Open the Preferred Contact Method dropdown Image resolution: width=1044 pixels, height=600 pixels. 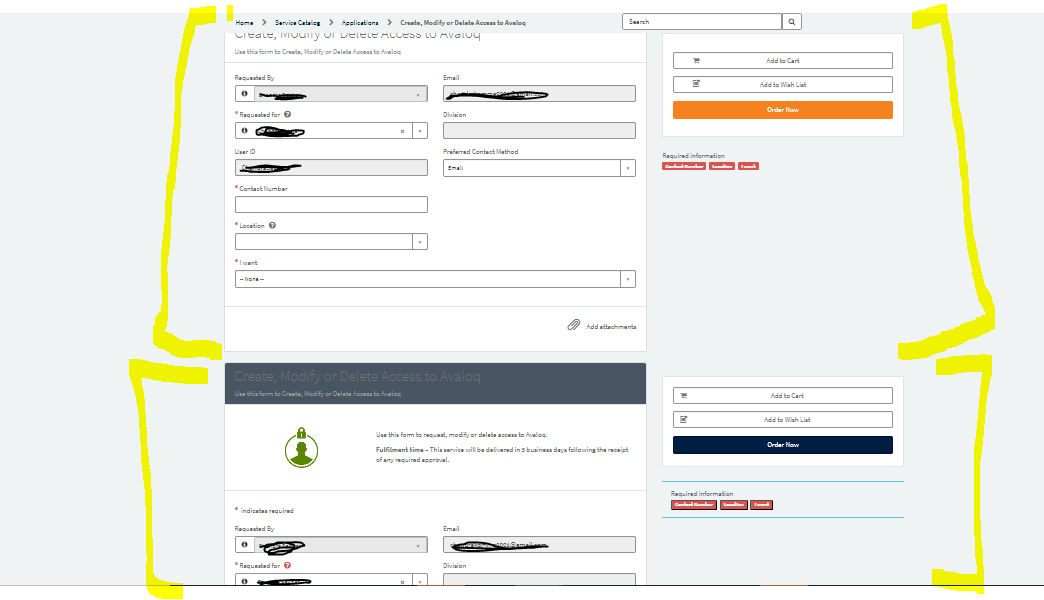539,168
